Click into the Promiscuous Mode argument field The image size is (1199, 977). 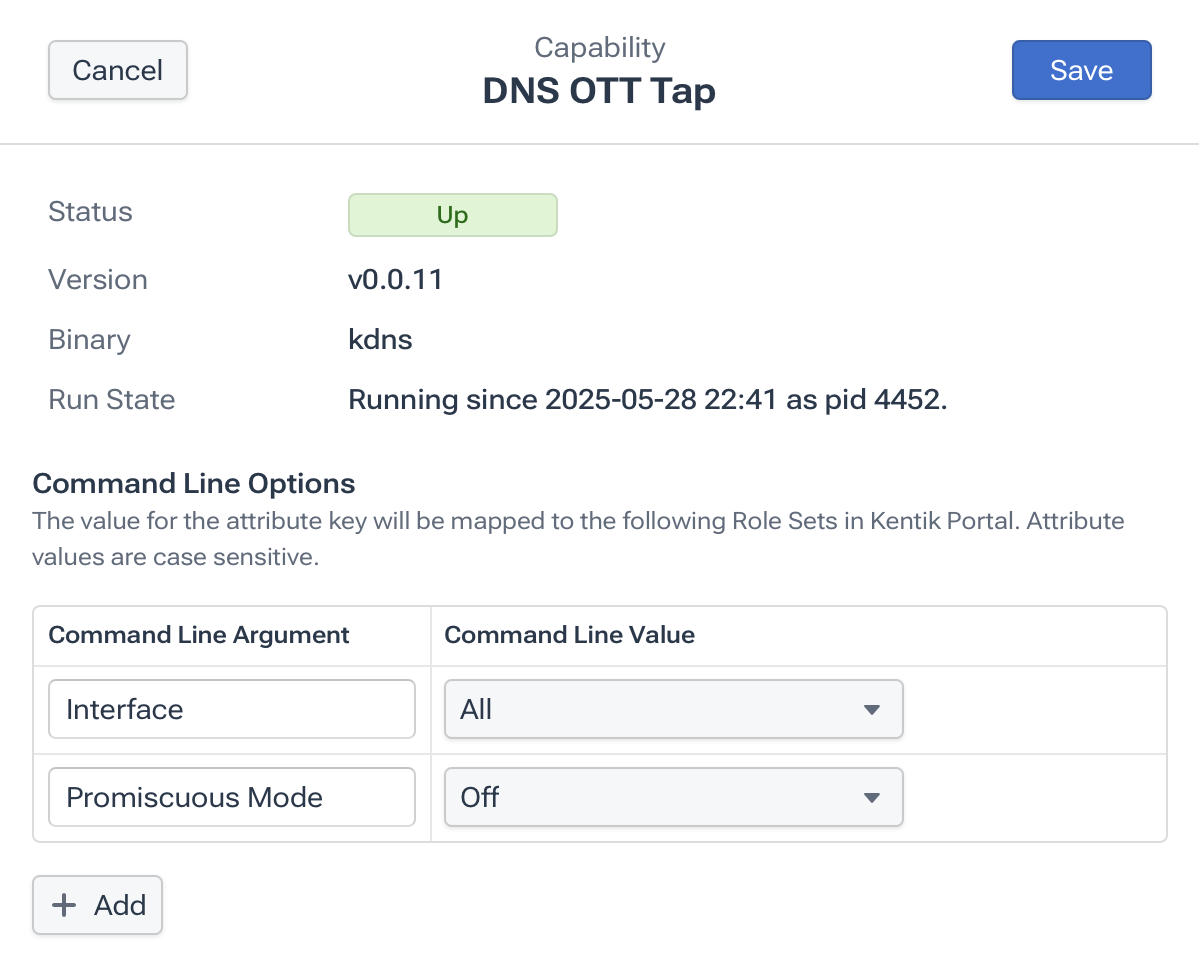(232, 798)
